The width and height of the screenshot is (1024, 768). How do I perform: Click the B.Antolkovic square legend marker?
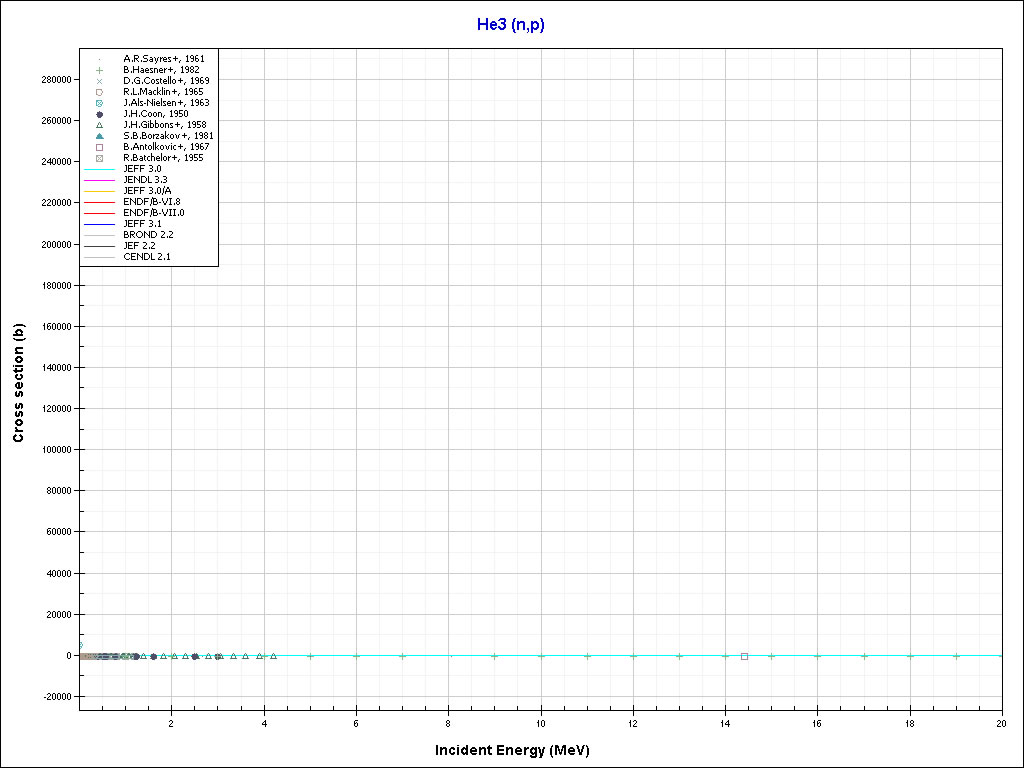(99, 147)
